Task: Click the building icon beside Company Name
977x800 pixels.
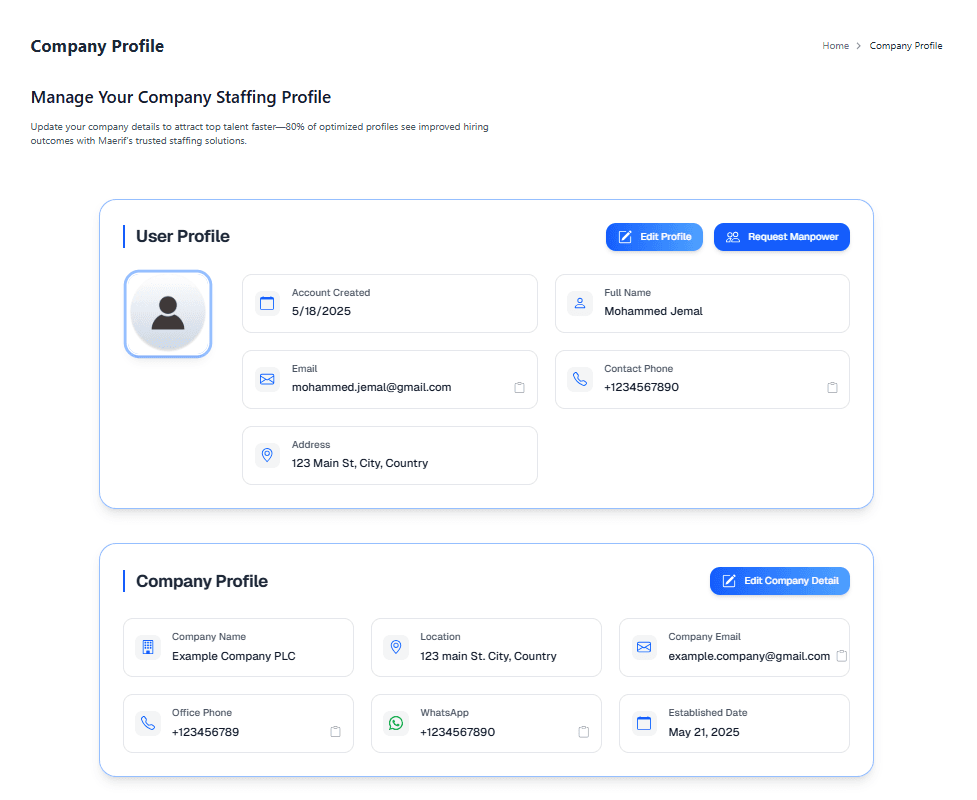Action: pos(148,647)
